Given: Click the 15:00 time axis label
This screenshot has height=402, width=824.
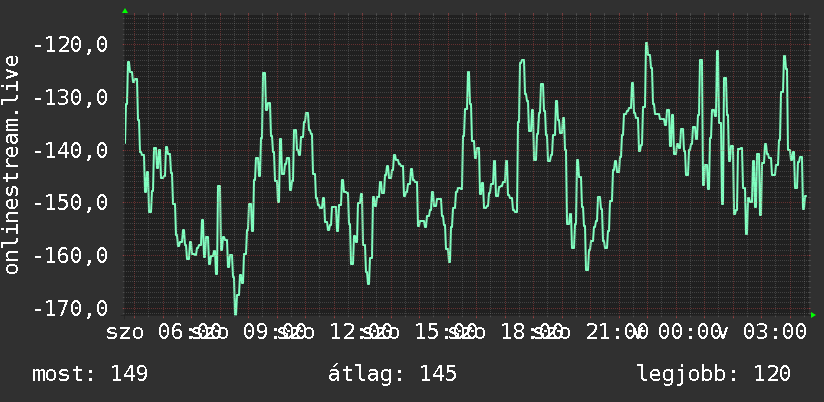Looking at the screenshot, I should click(x=446, y=333).
